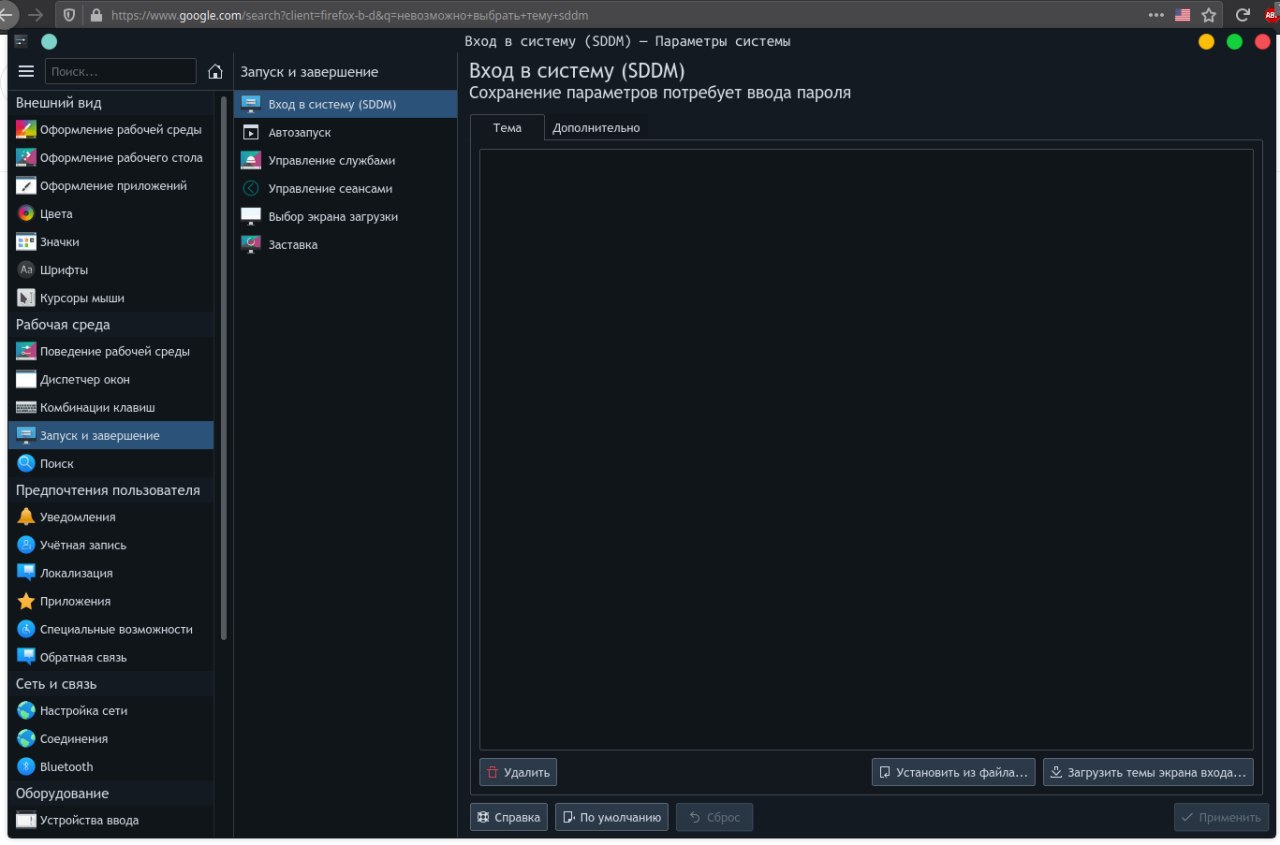Click the Управление службами icon

pos(251,160)
